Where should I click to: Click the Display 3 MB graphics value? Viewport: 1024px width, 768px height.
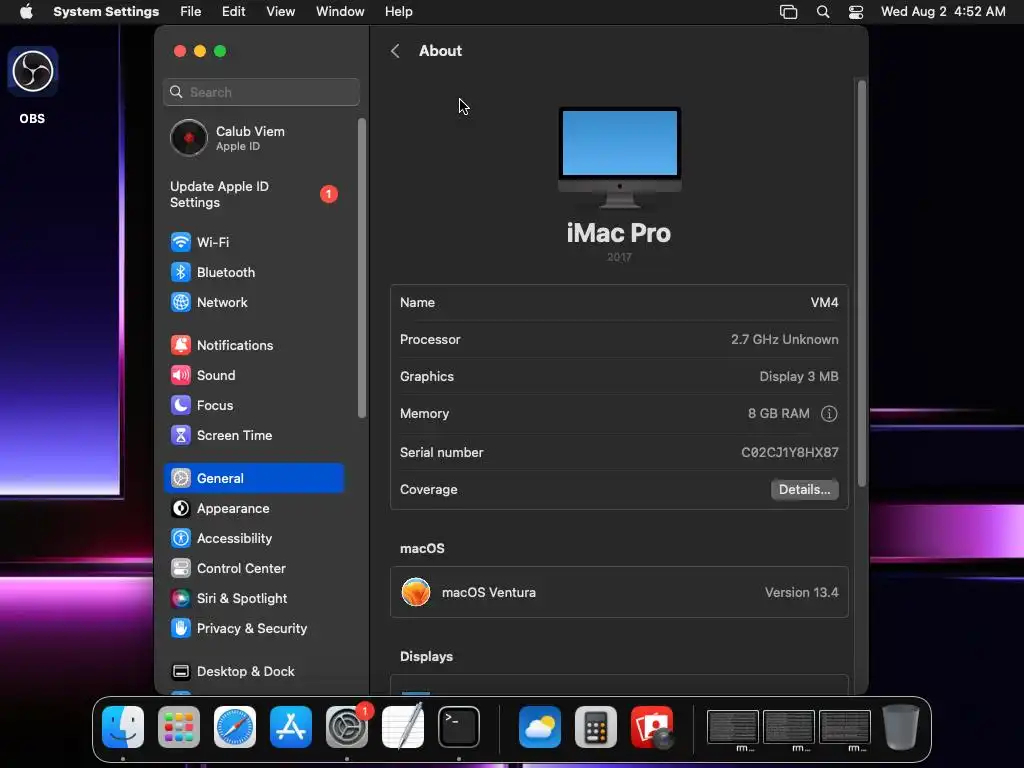[x=799, y=376]
